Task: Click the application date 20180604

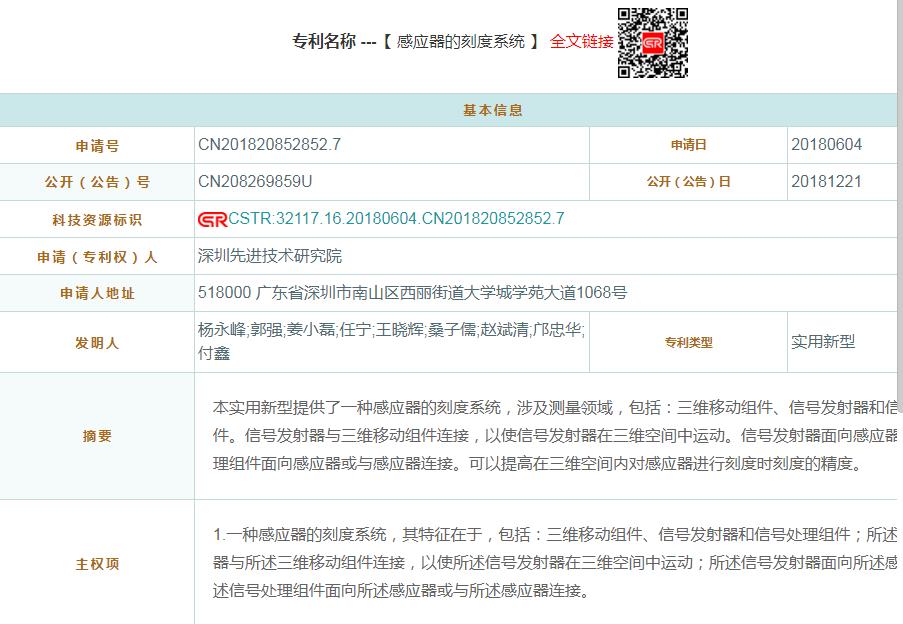Action: (x=826, y=145)
